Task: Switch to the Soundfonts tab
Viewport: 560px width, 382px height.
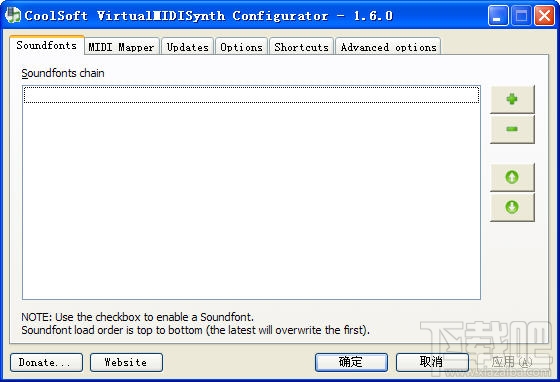Action: 47,45
